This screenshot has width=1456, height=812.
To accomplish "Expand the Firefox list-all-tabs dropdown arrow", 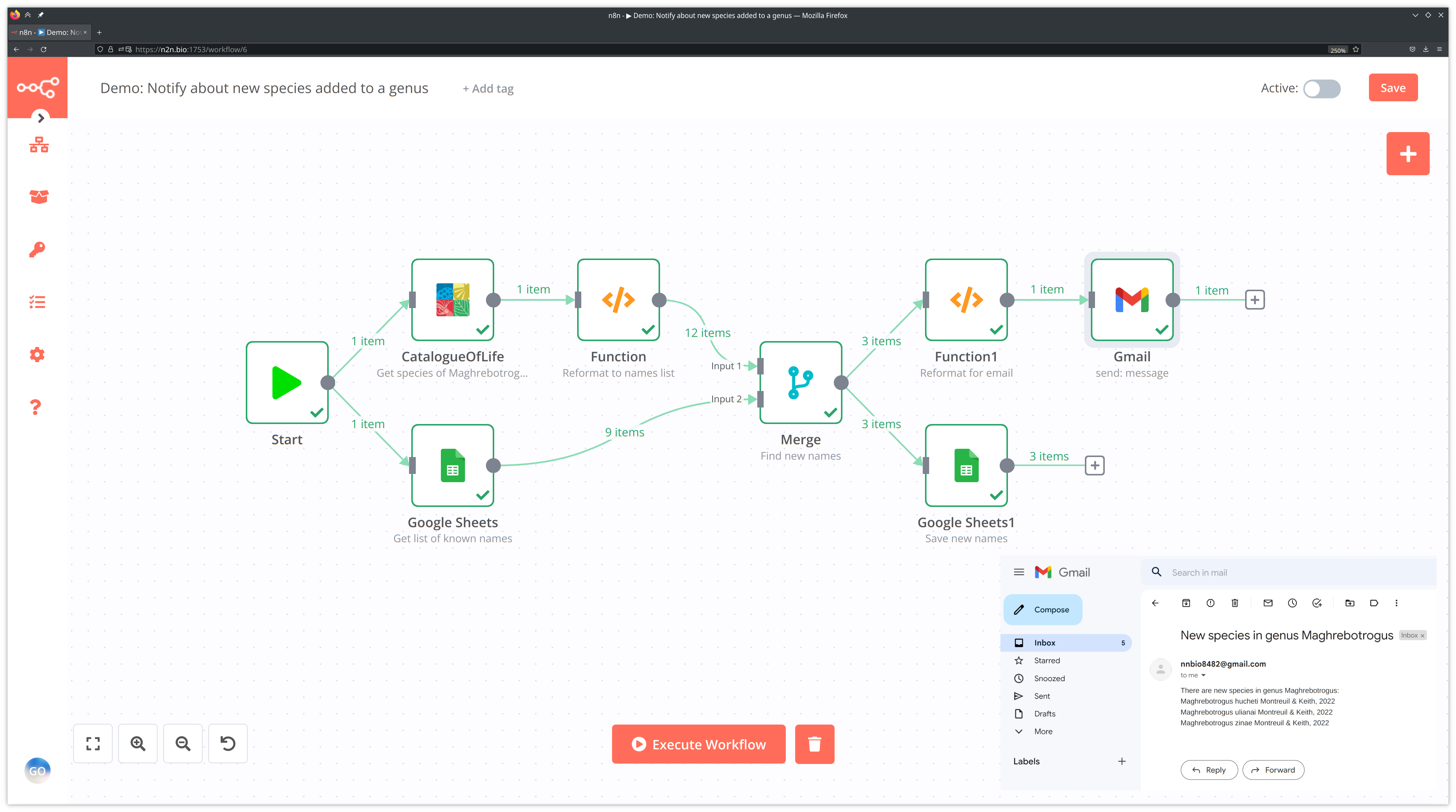I will [1415, 15].
